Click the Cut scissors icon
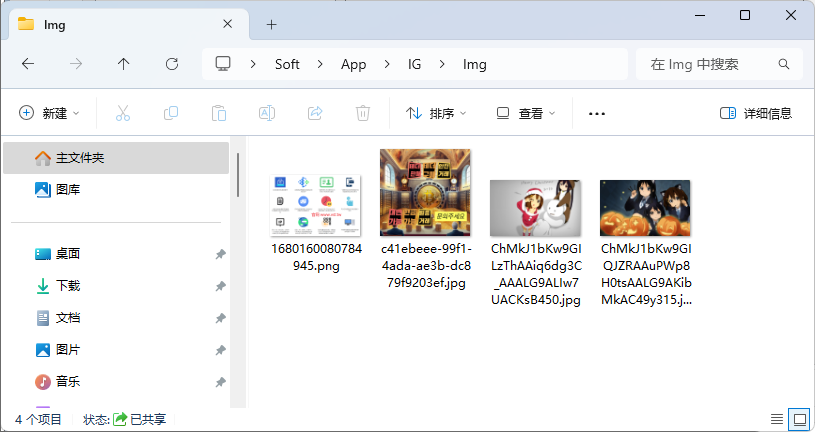The width and height of the screenshot is (815, 432). 123,113
